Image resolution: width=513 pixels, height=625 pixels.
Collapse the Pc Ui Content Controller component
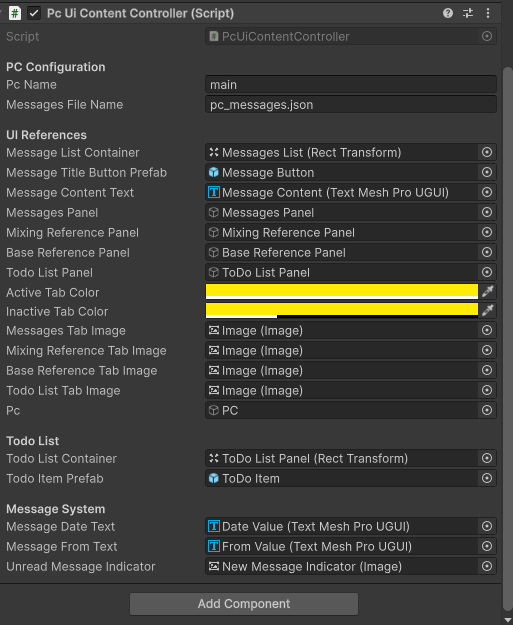click(x=2, y=13)
